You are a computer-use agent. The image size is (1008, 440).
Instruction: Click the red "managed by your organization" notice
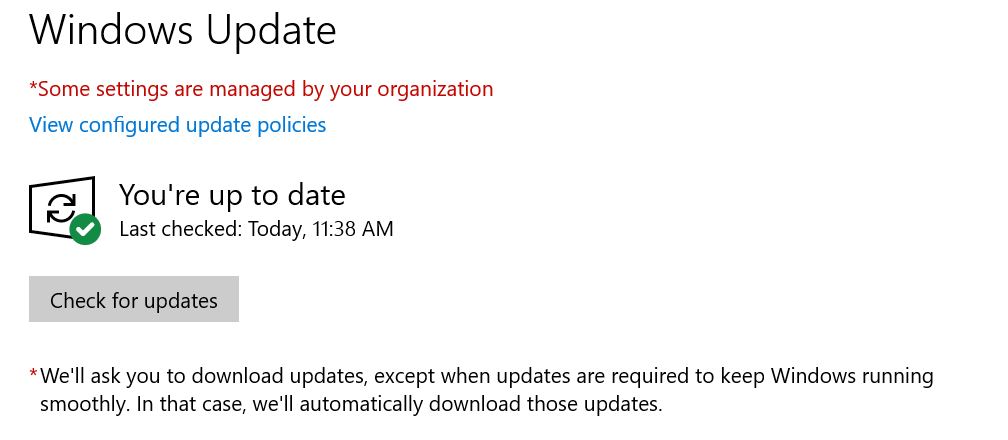coord(264,89)
